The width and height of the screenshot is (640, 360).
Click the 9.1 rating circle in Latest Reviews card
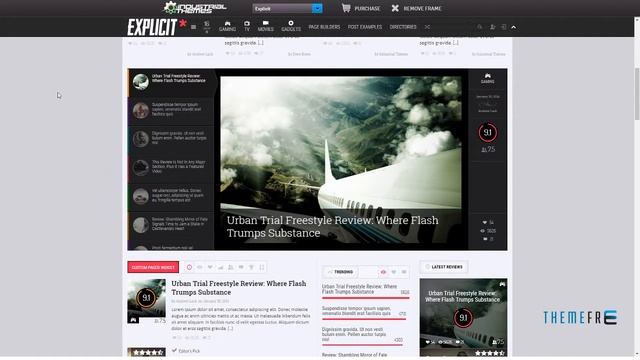pos(463,318)
